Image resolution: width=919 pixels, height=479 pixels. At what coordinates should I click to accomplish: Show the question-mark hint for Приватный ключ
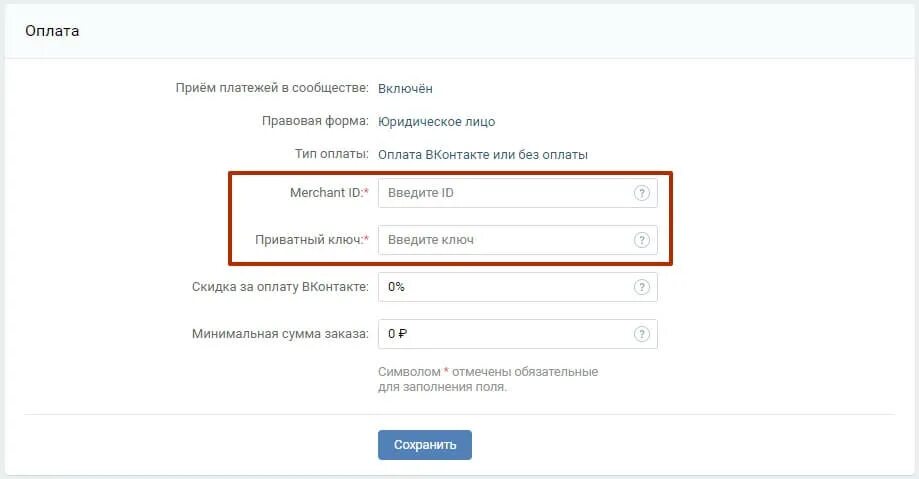642,240
